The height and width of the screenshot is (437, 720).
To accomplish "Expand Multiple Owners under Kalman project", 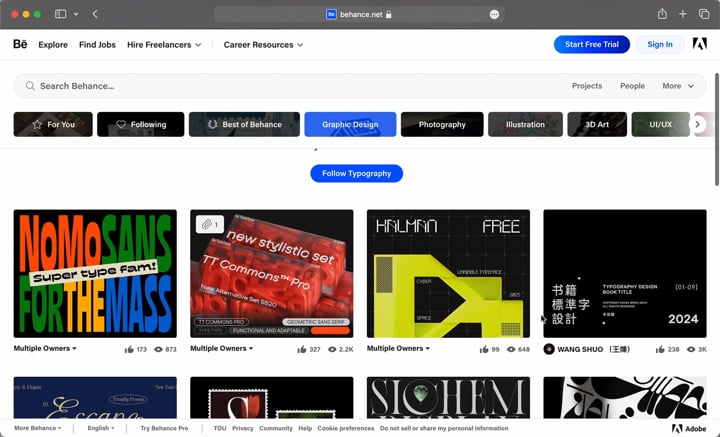I will point(398,348).
